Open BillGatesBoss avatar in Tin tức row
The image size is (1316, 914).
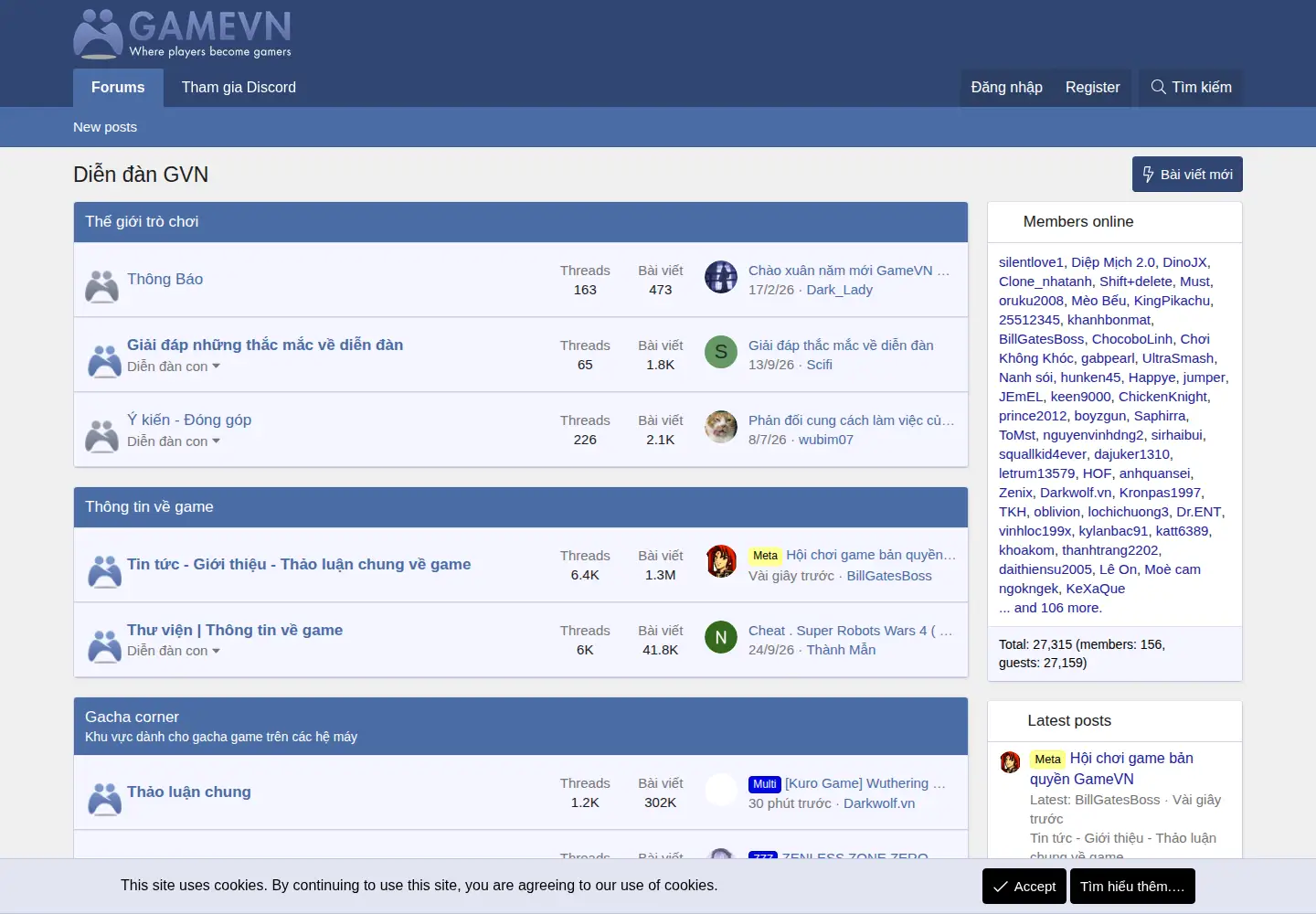pos(721,562)
